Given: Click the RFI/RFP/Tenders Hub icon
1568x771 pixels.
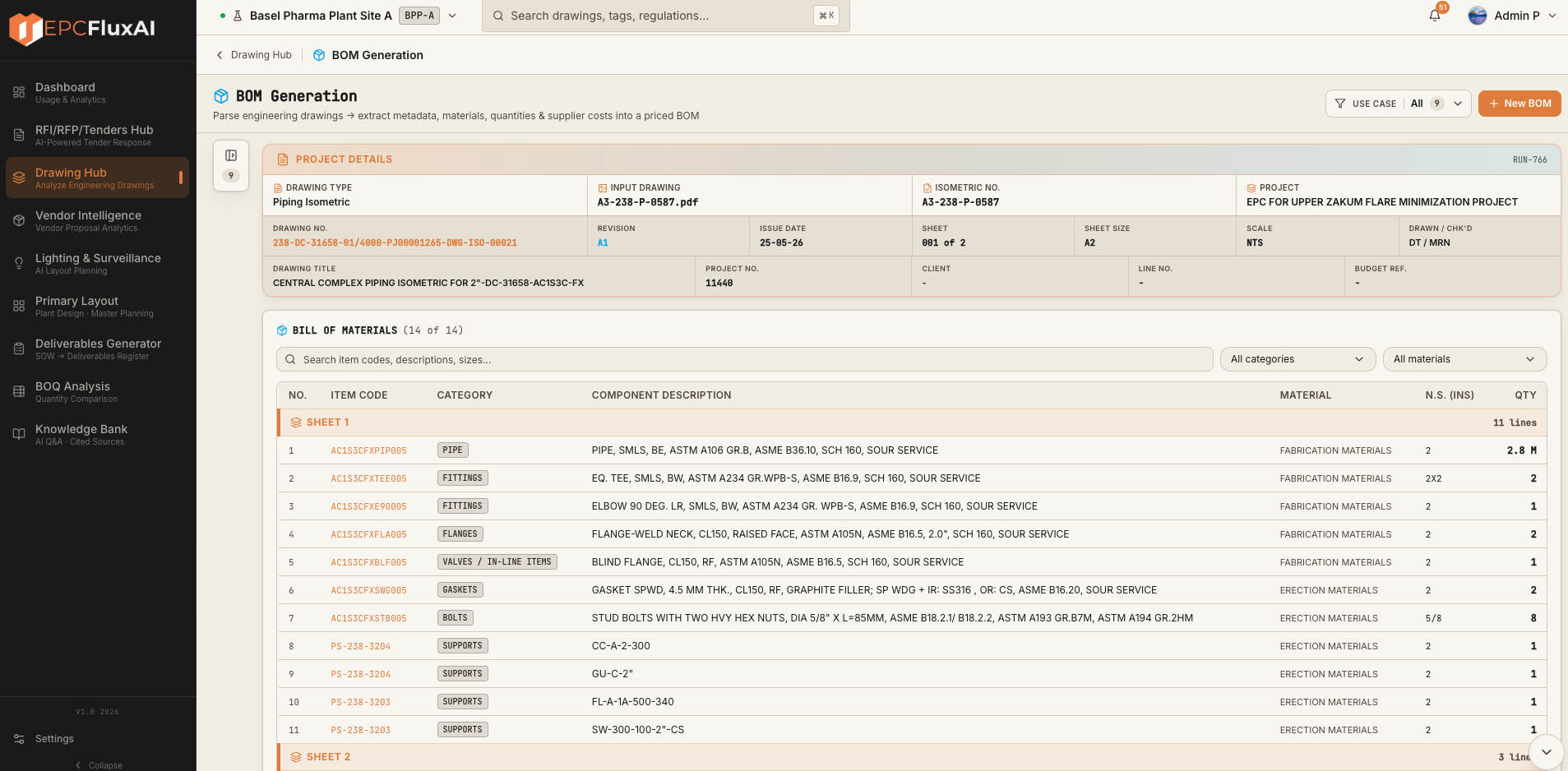Looking at the screenshot, I should 19,135.
